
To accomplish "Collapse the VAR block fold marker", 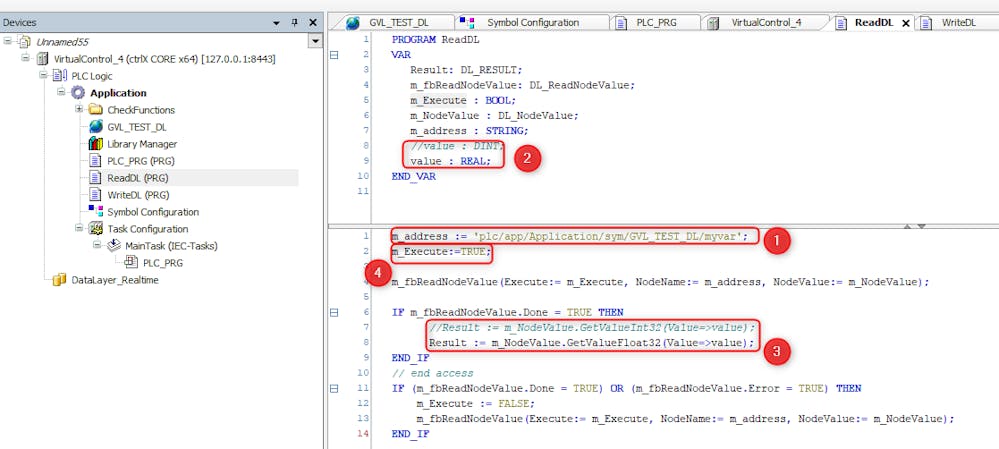I will pos(334,55).
